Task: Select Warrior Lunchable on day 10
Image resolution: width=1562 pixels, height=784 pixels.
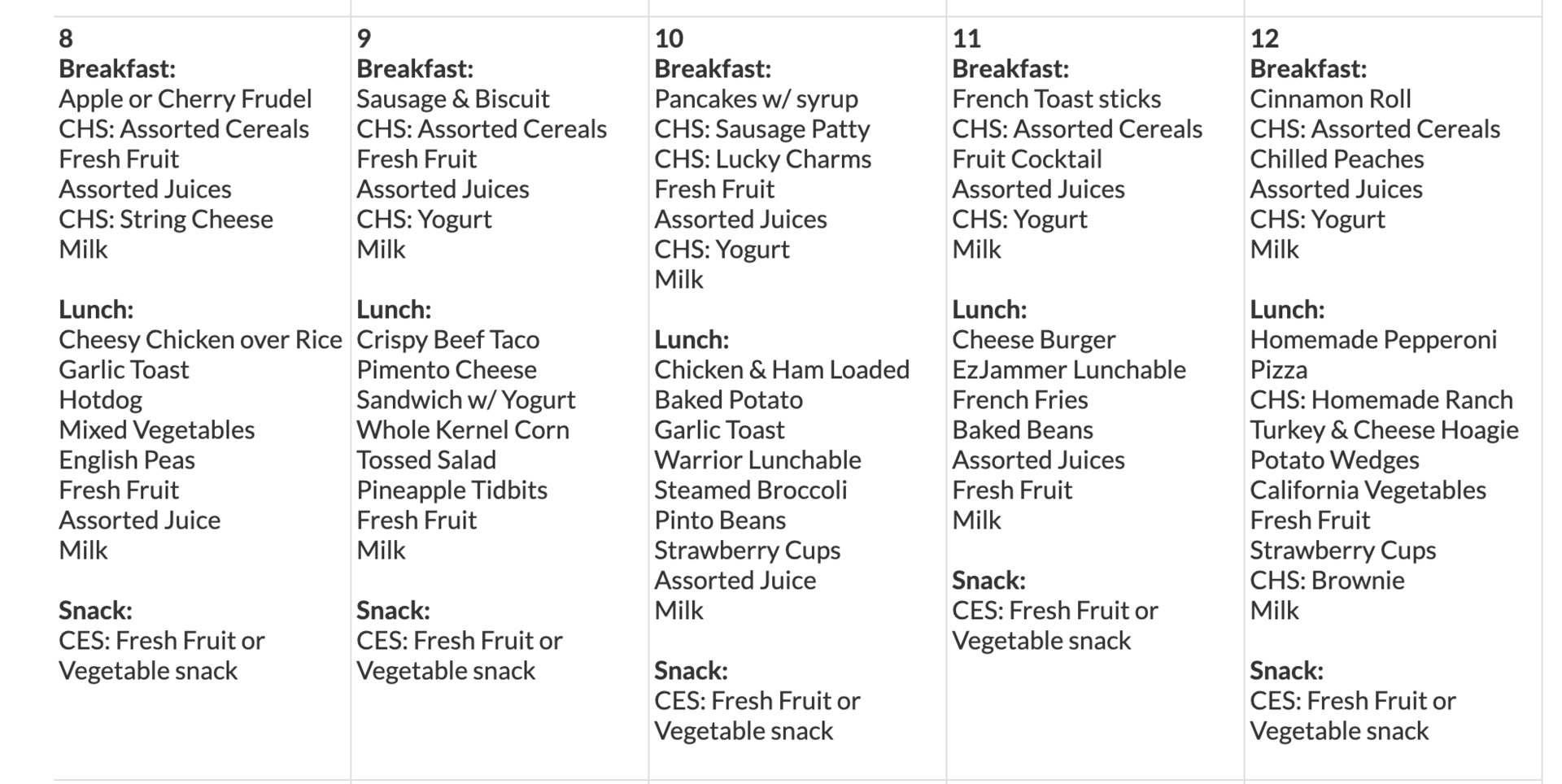Action: tap(757, 460)
